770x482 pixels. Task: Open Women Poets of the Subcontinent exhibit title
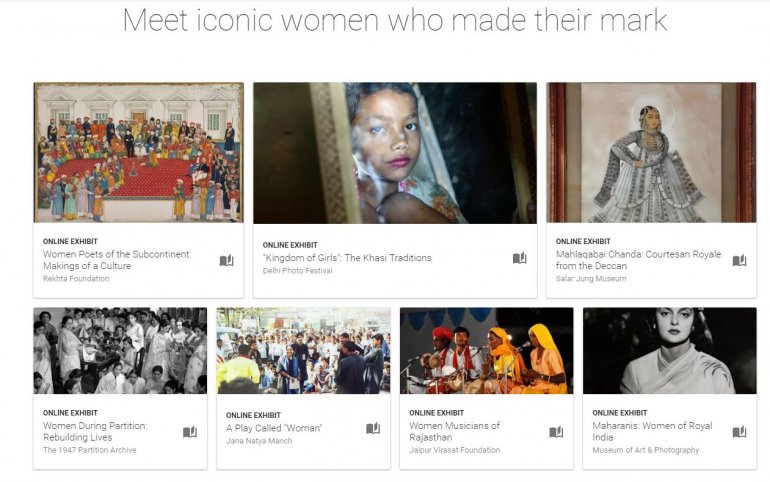tap(116, 260)
